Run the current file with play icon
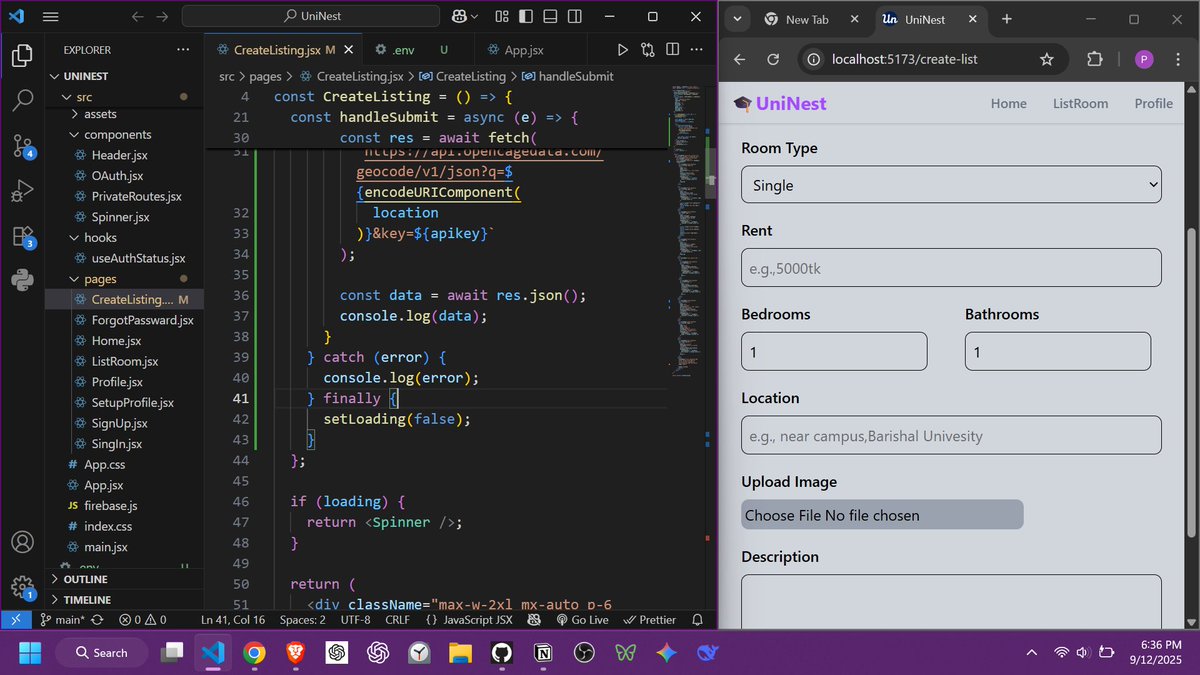 (623, 50)
